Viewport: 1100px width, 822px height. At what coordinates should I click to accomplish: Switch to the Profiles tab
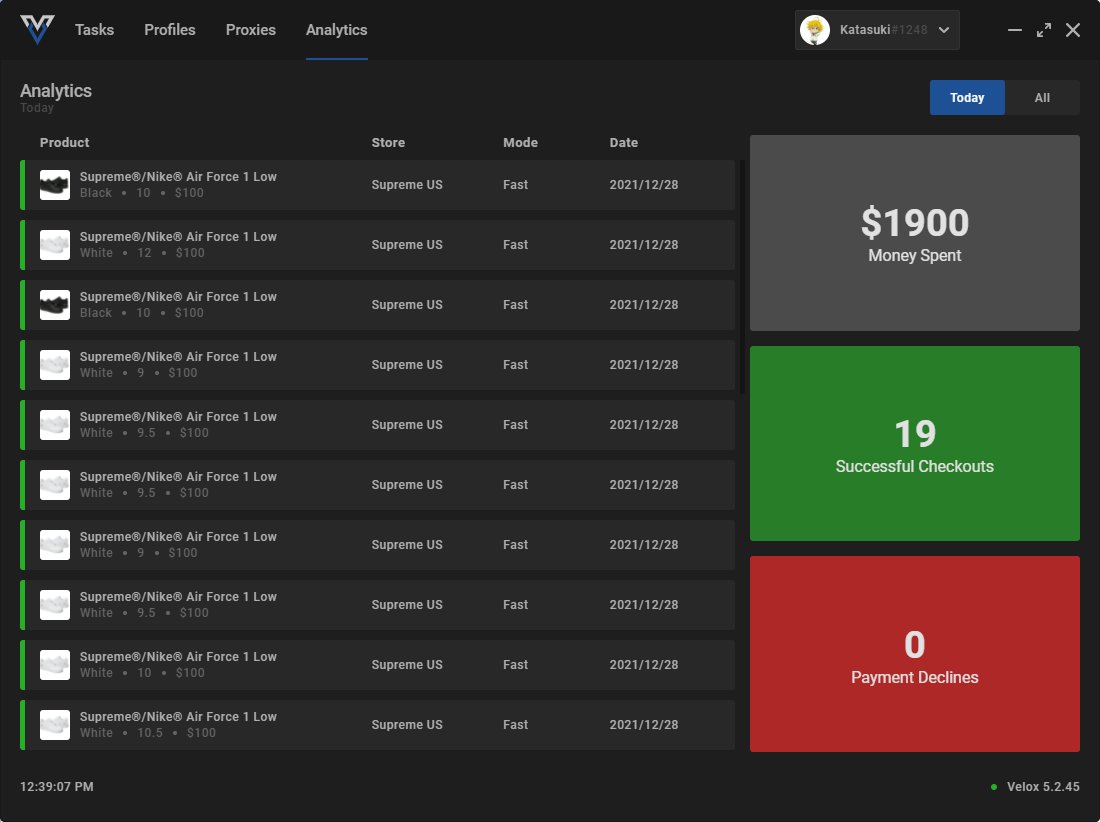click(x=170, y=29)
